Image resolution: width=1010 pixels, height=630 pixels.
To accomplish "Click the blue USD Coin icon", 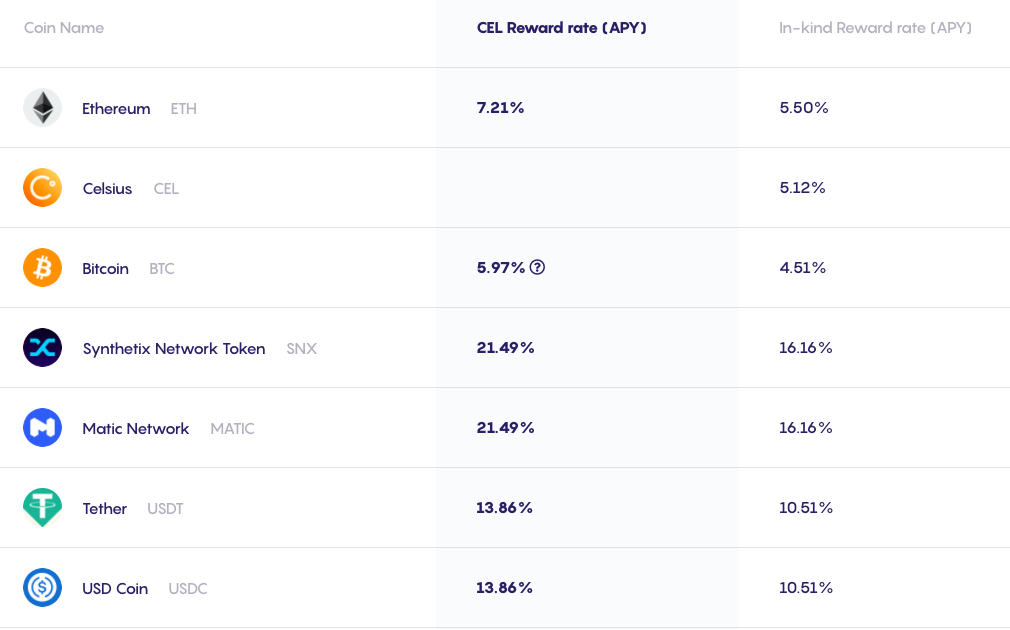I will pos(43,587).
